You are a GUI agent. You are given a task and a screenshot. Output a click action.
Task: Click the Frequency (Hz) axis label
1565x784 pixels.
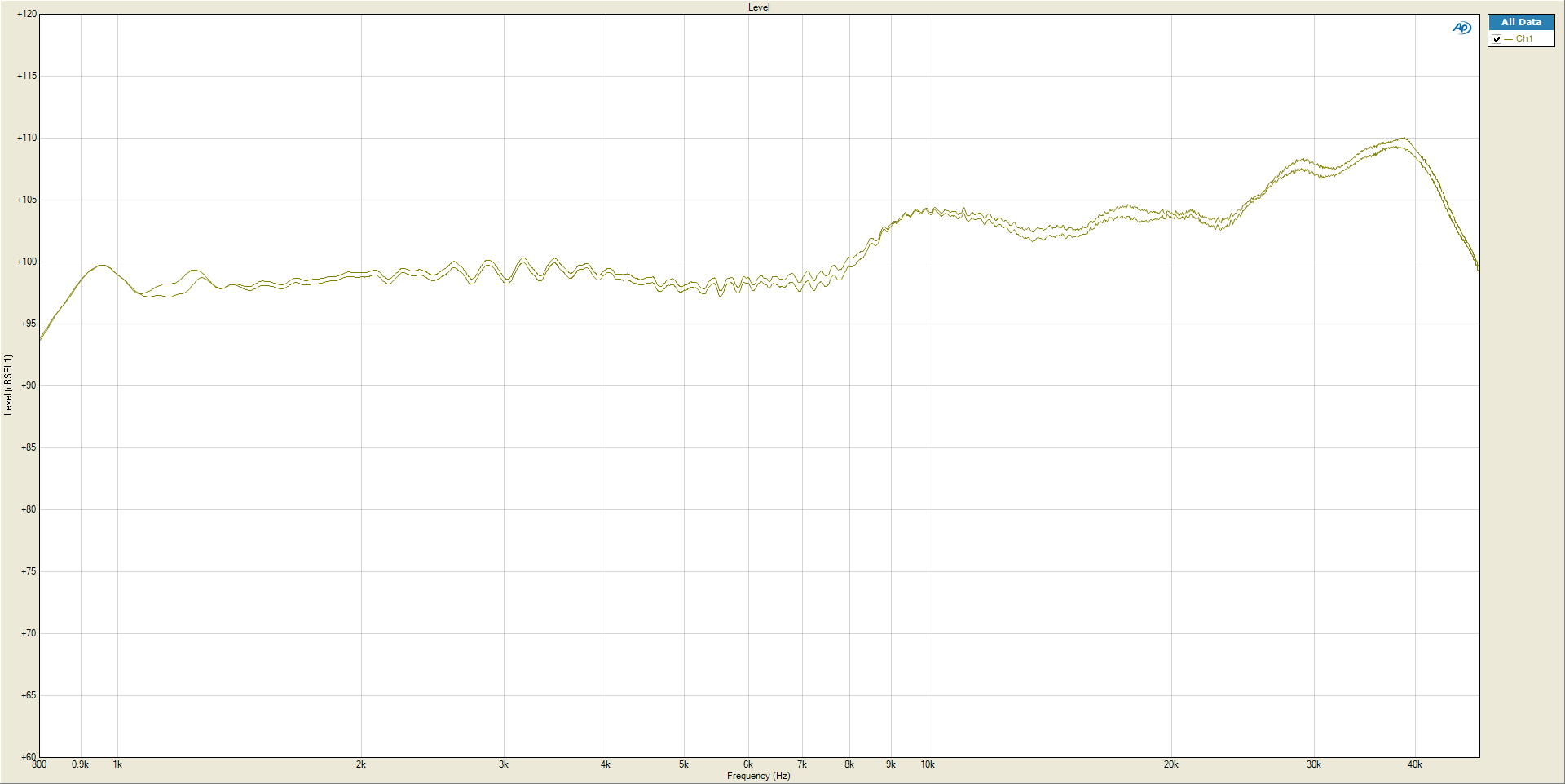(x=759, y=776)
